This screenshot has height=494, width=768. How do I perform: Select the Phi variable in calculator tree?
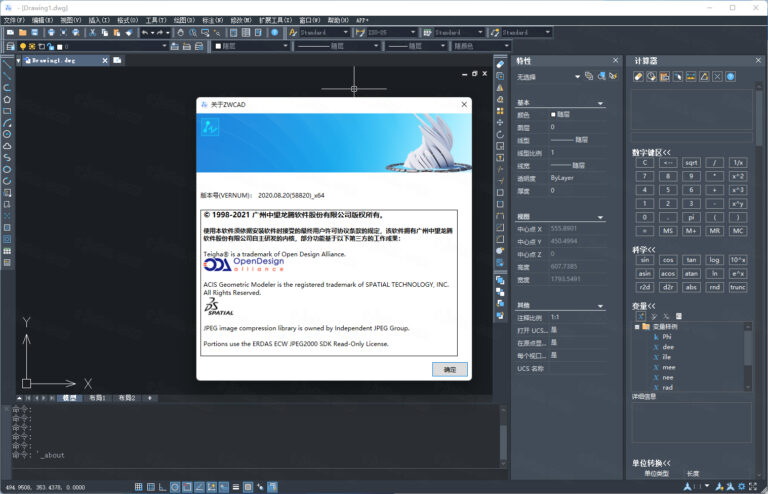pyautogui.click(x=666, y=337)
